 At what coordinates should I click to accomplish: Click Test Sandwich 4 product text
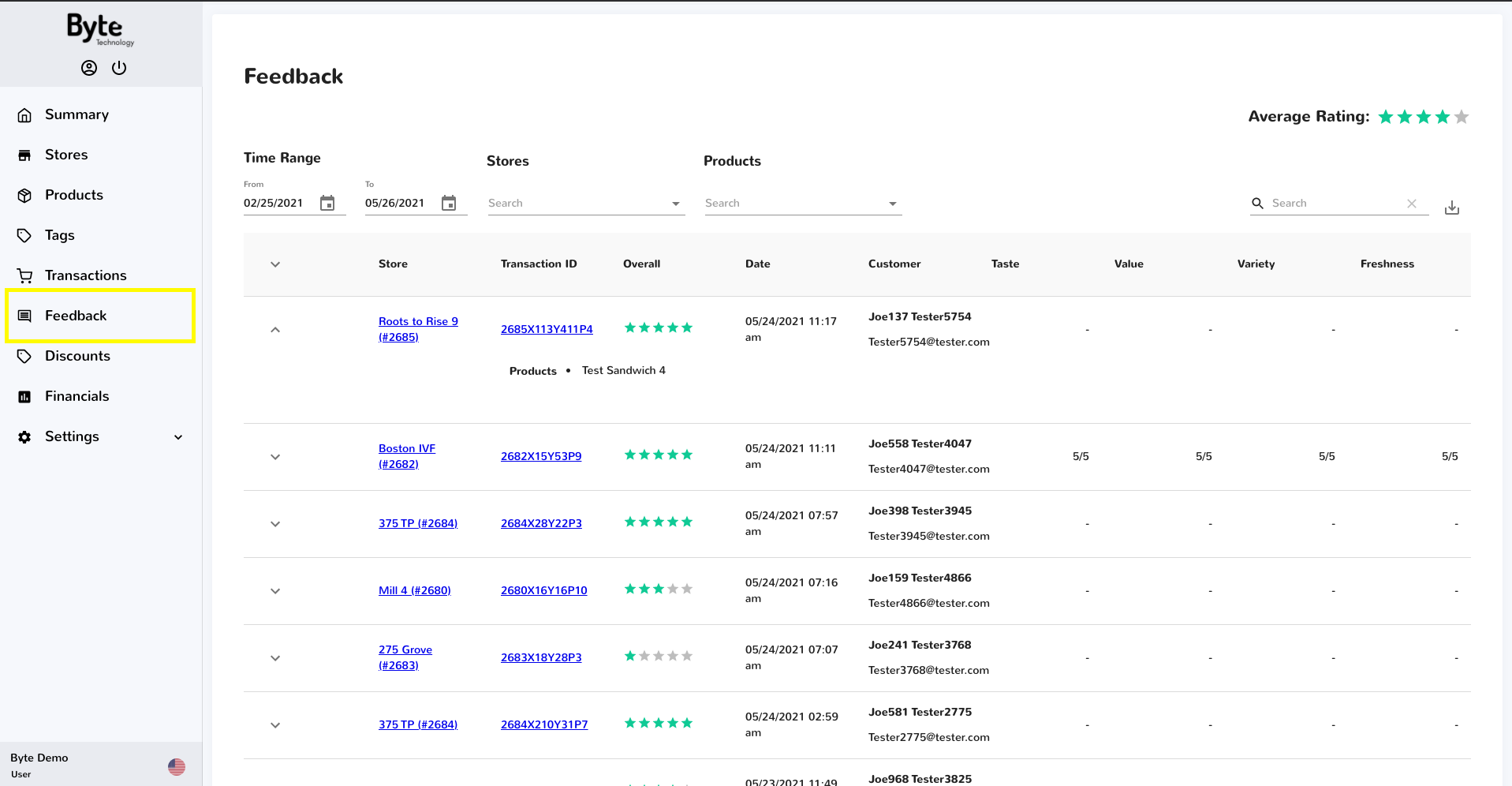(x=624, y=371)
